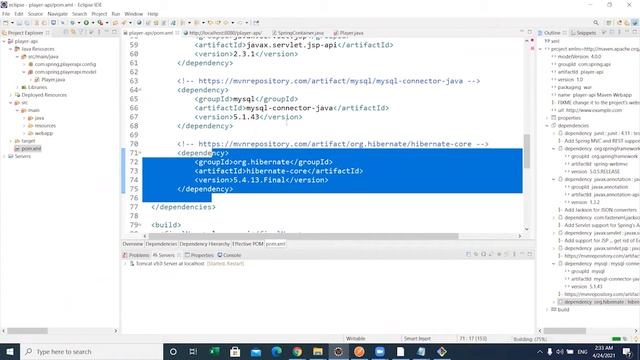The width and height of the screenshot is (640, 360).
Task: Click the editor vertical scrollbar thumb
Action: click(x=527, y=151)
